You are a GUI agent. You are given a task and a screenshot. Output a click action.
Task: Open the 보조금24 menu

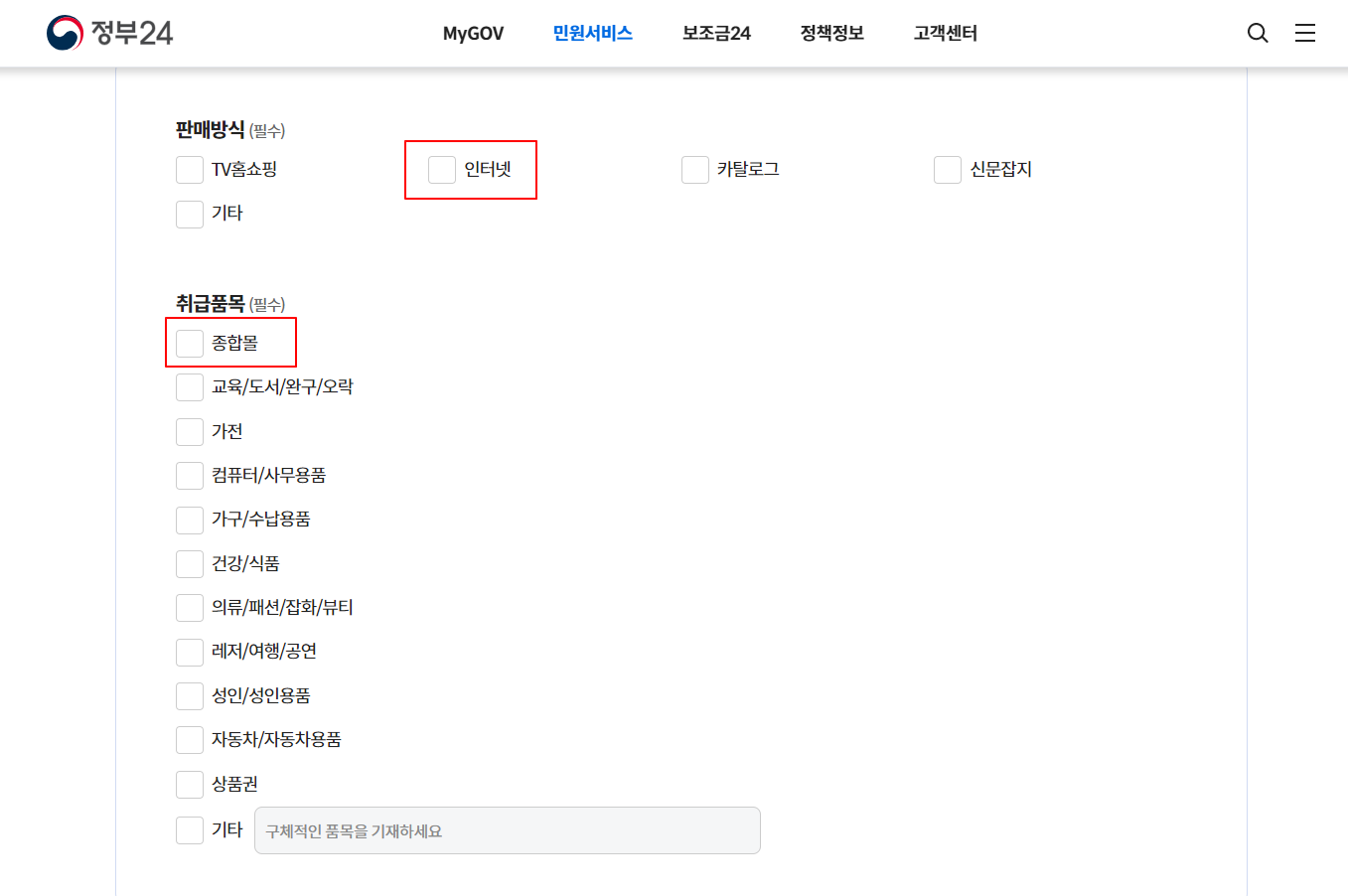click(x=716, y=34)
